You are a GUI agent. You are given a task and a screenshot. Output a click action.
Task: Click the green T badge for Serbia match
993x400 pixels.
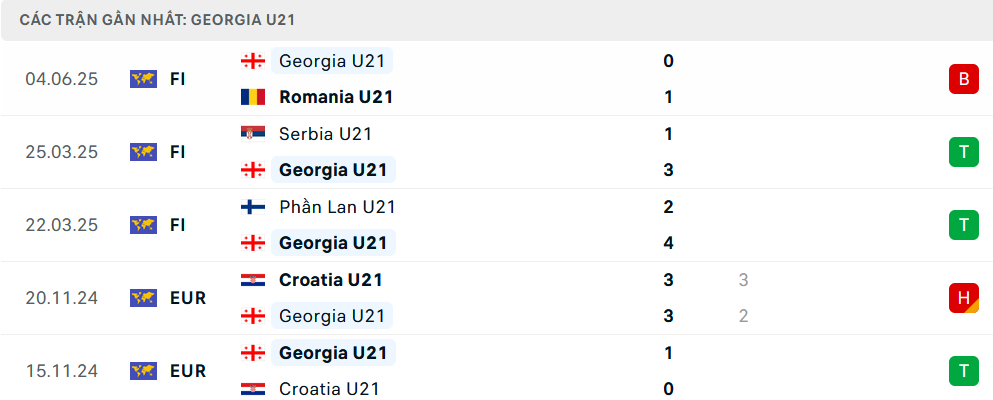pyautogui.click(x=963, y=152)
